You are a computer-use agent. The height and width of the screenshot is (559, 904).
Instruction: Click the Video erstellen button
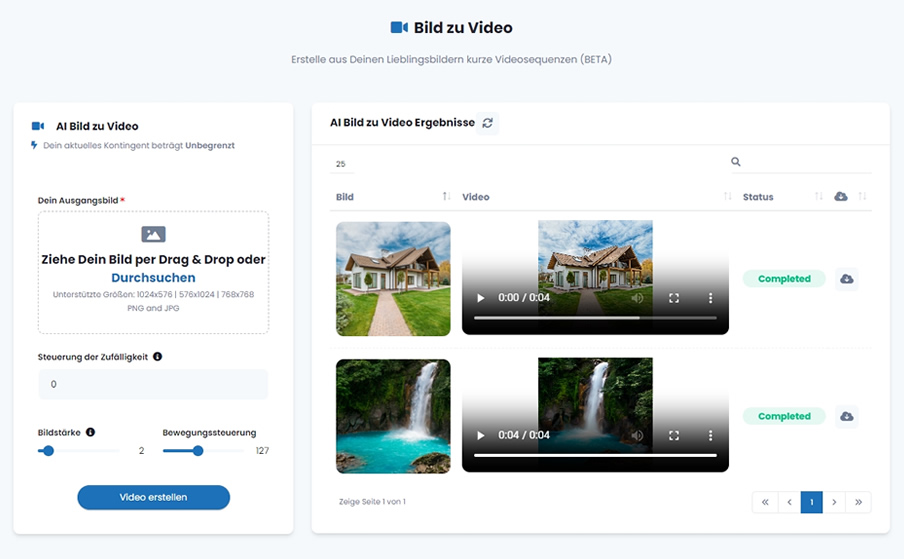[153, 497]
